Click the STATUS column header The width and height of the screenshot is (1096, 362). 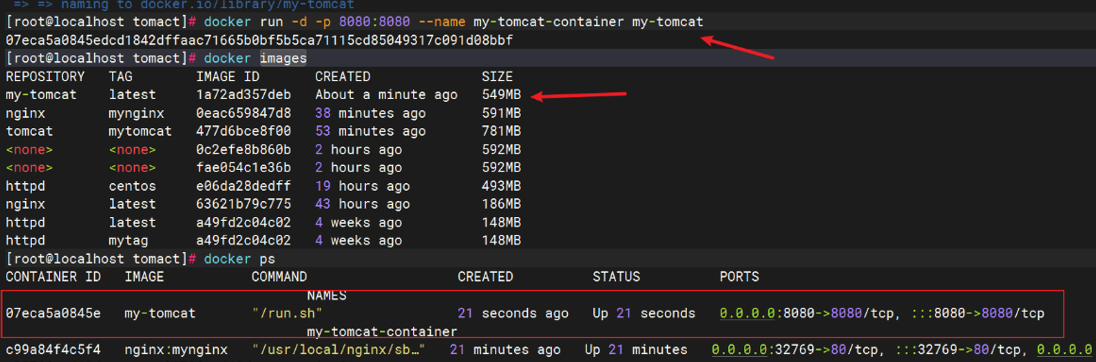point(616,277)
